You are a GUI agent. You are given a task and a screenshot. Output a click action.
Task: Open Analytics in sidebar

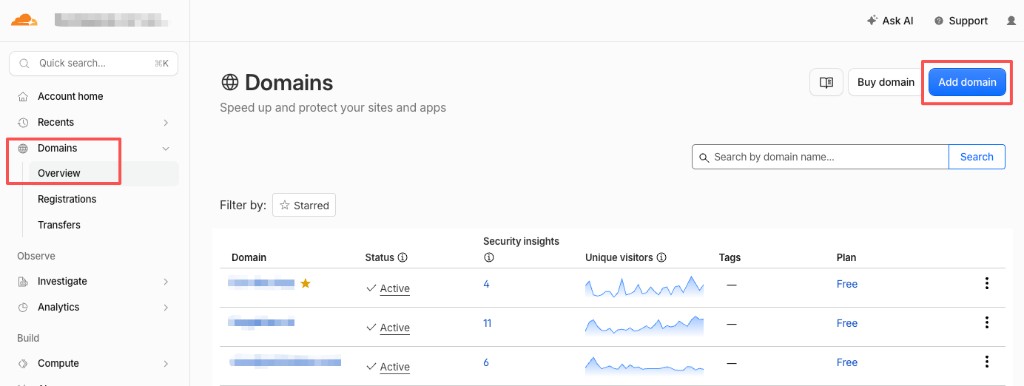click(58, 307)
